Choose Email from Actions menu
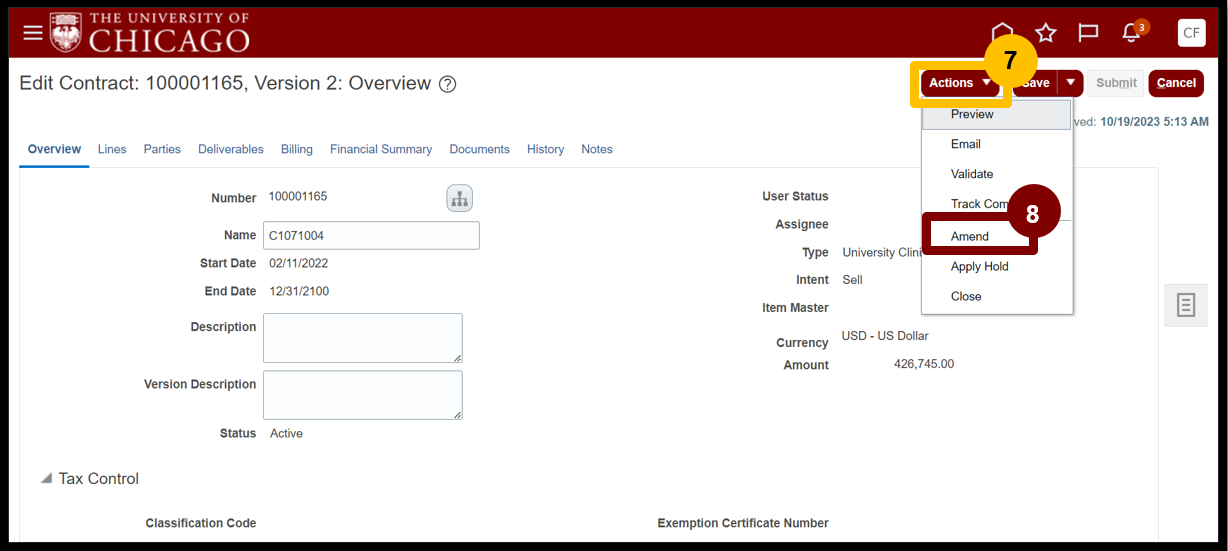1228x551 pixels. click(x=997, y=144)
